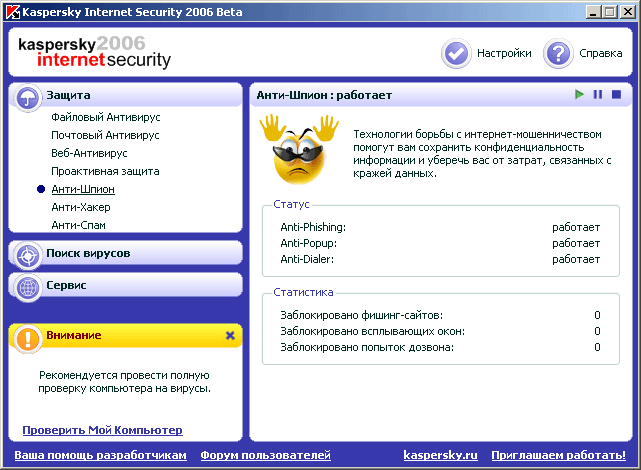The height and width of the screenshot is (470, 641).
Task: Select Почтовый Антивирус component
Action: 105,135
